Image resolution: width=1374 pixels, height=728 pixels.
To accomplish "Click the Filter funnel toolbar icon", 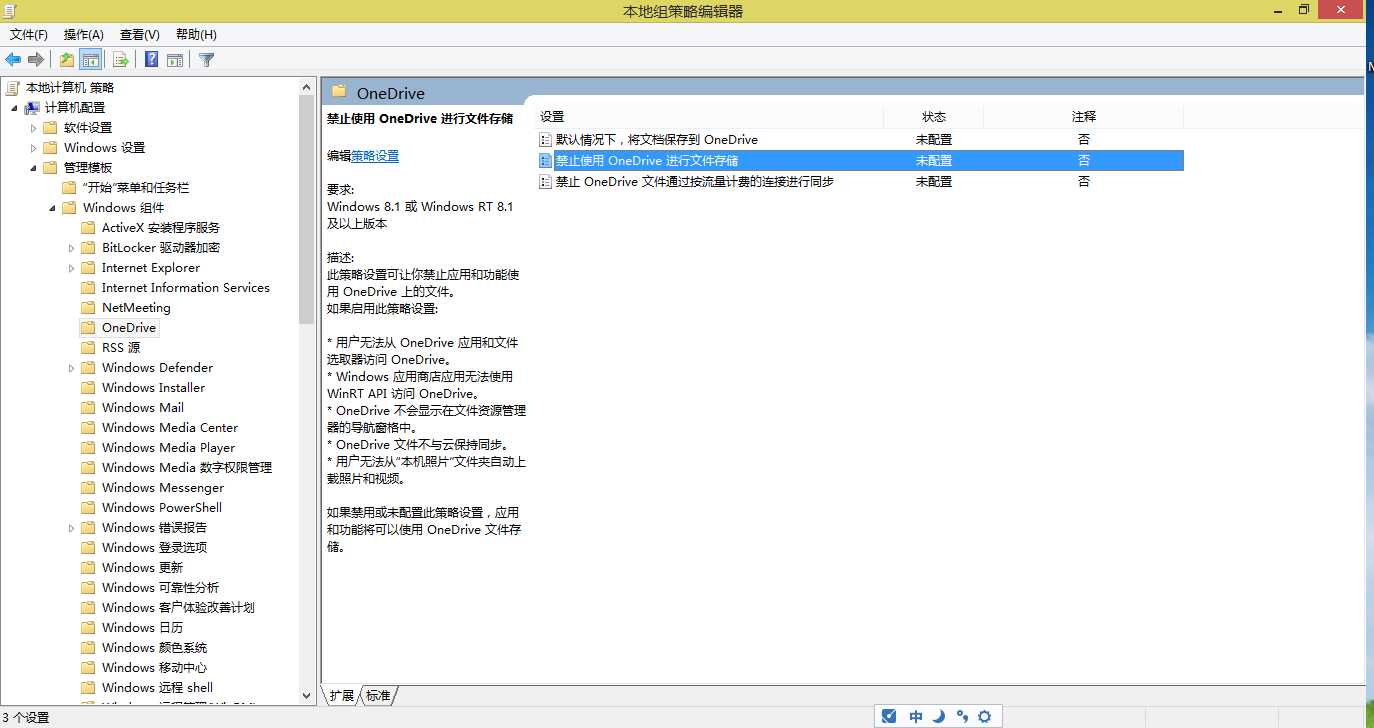I will 207,60.
